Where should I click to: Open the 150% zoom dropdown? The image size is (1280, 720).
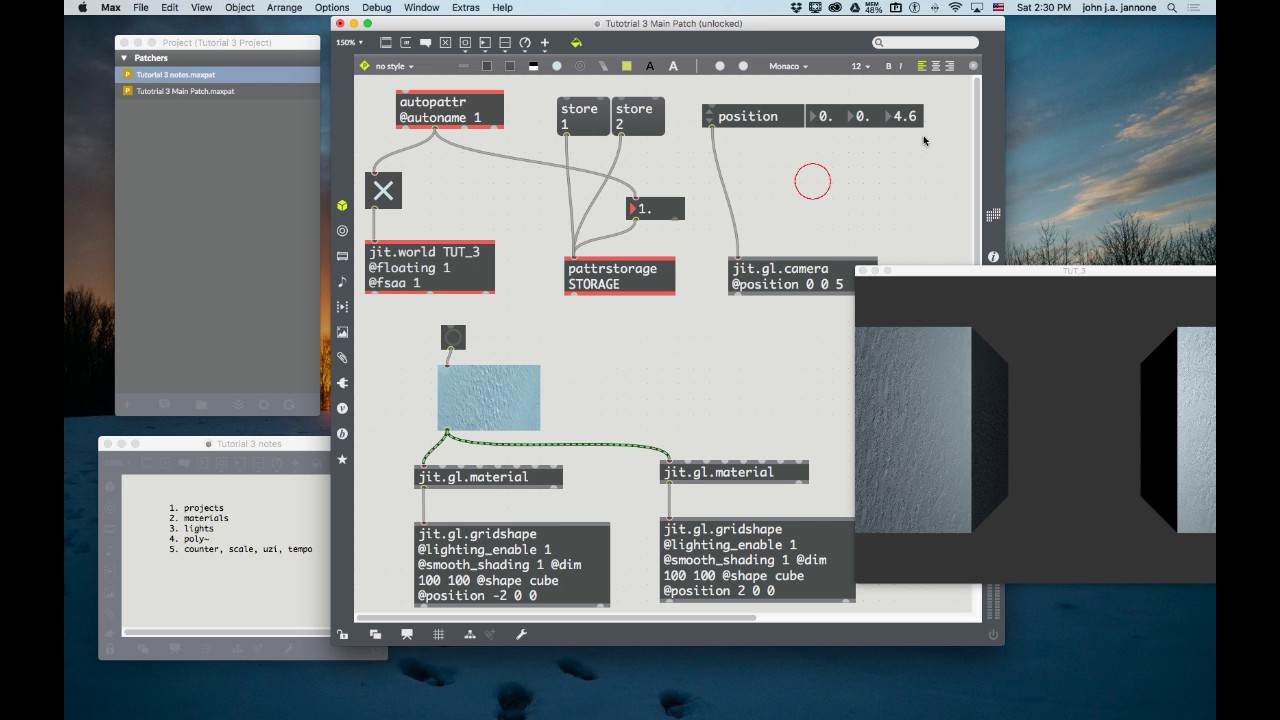[x=349, y=43]
